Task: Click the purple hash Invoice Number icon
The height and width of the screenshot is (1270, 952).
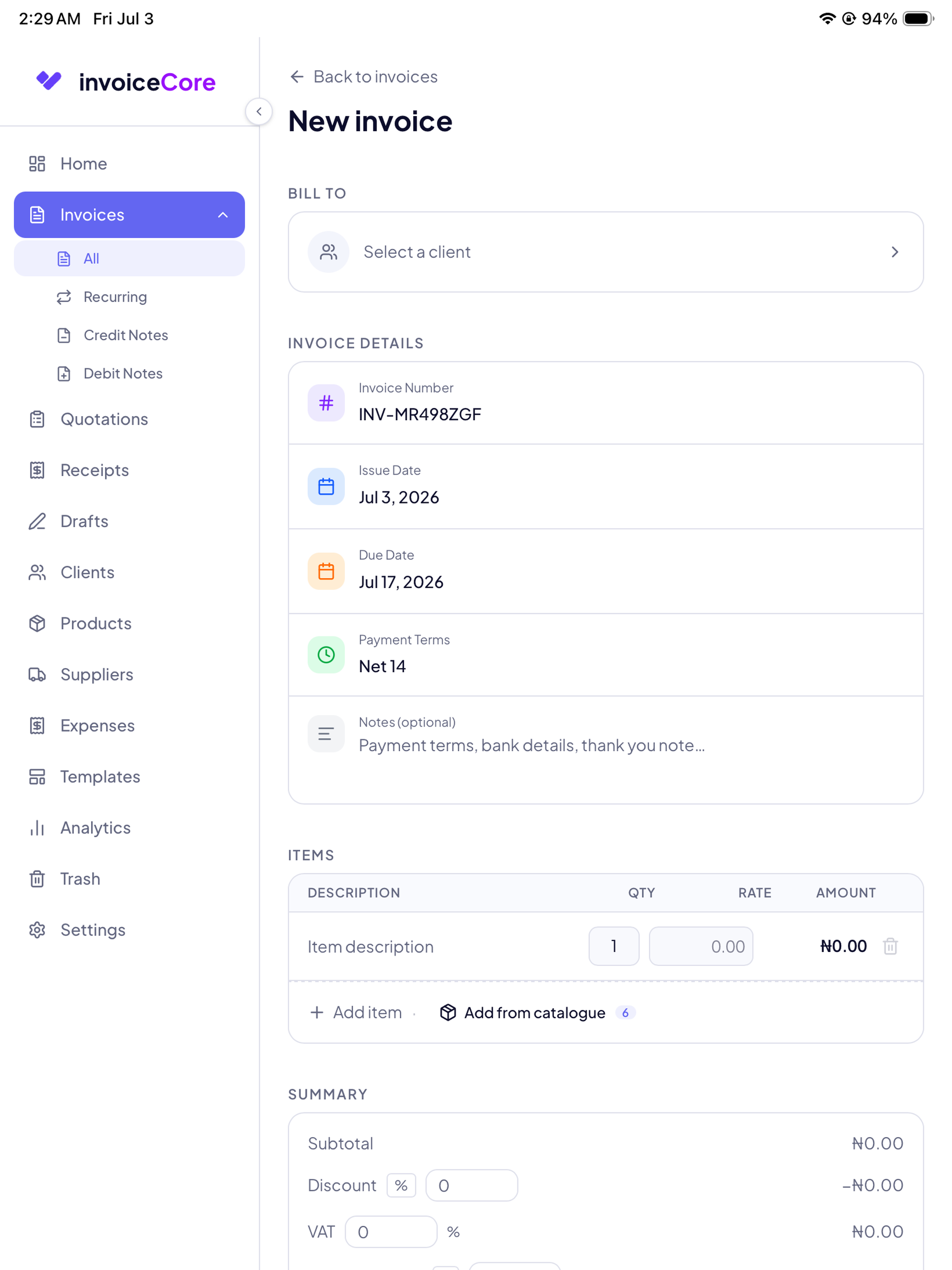Action: coord(326,403)
